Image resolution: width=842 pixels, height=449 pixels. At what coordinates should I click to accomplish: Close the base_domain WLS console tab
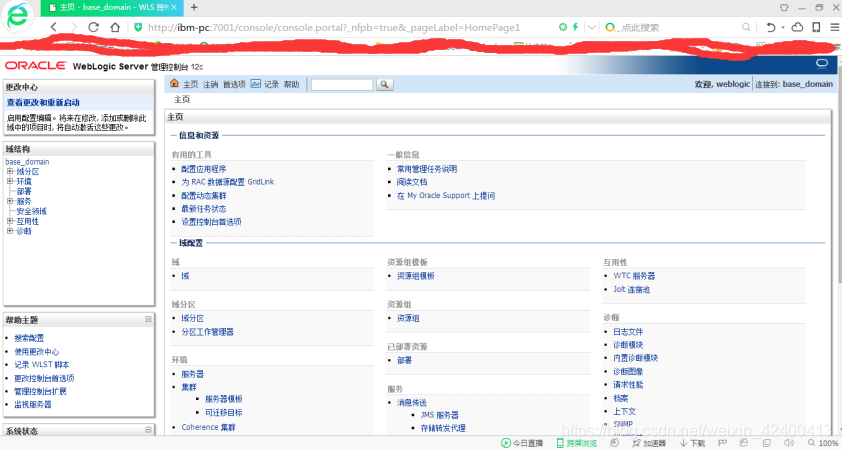175,8
